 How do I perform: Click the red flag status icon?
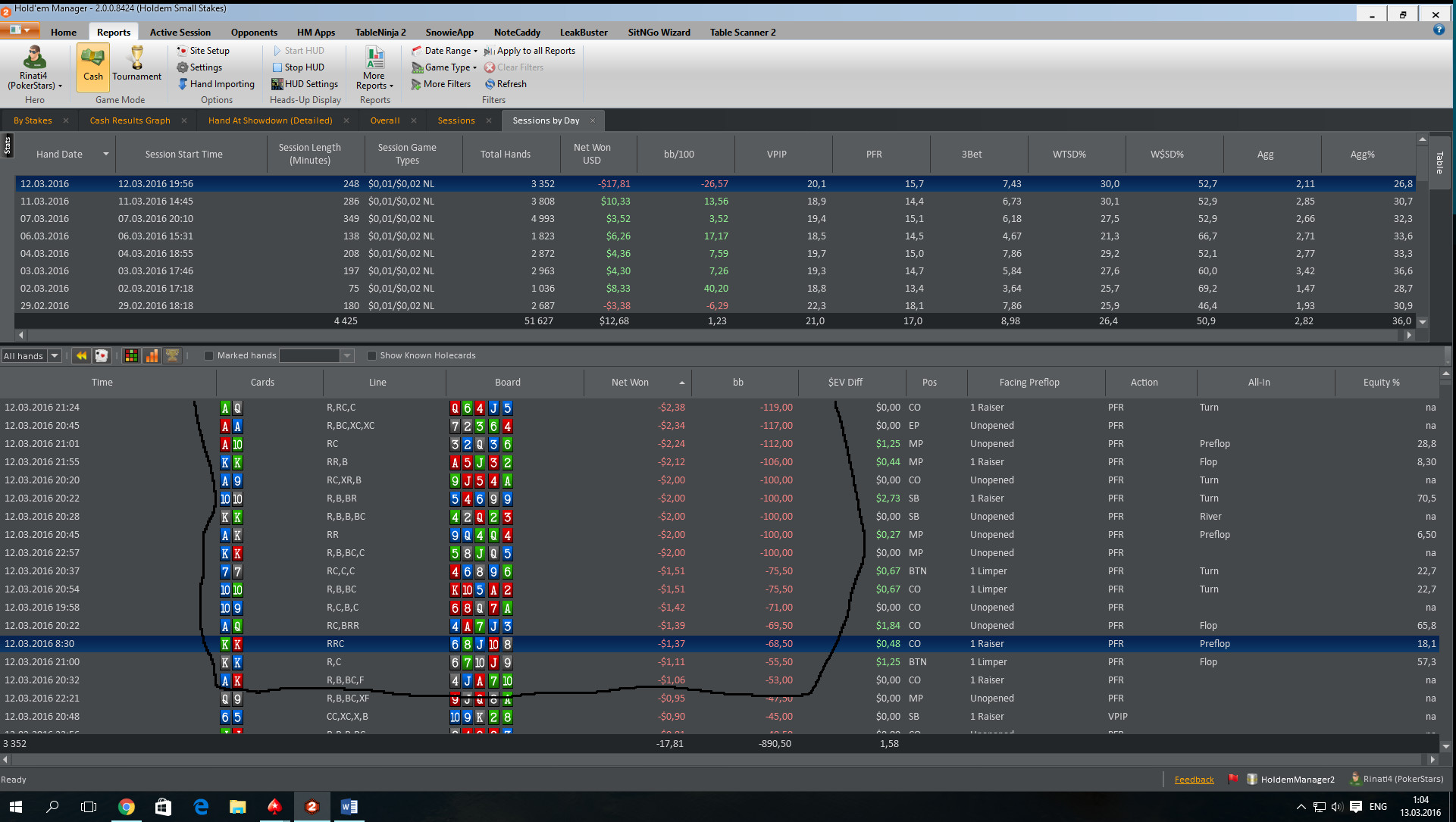(1233, 779)
